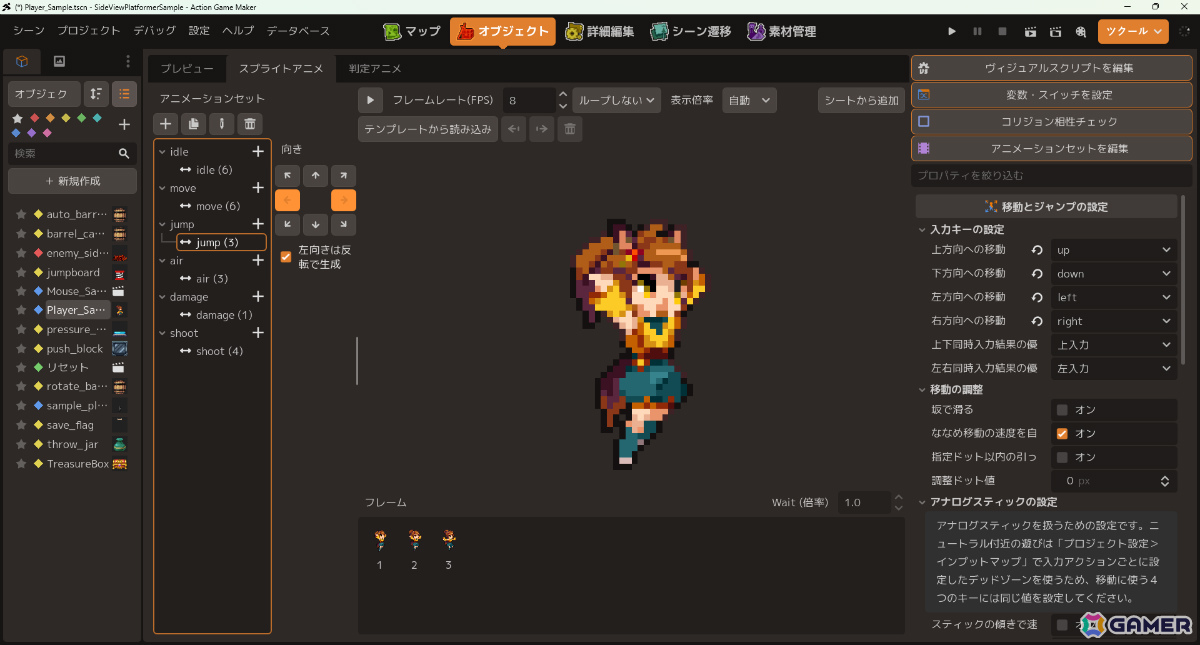Image resolution: width=1200 pixels, height=645 pixels.
Task: Uncheck 左向きは反転で生成 checkbox
Action: click(x=286, y=256)
